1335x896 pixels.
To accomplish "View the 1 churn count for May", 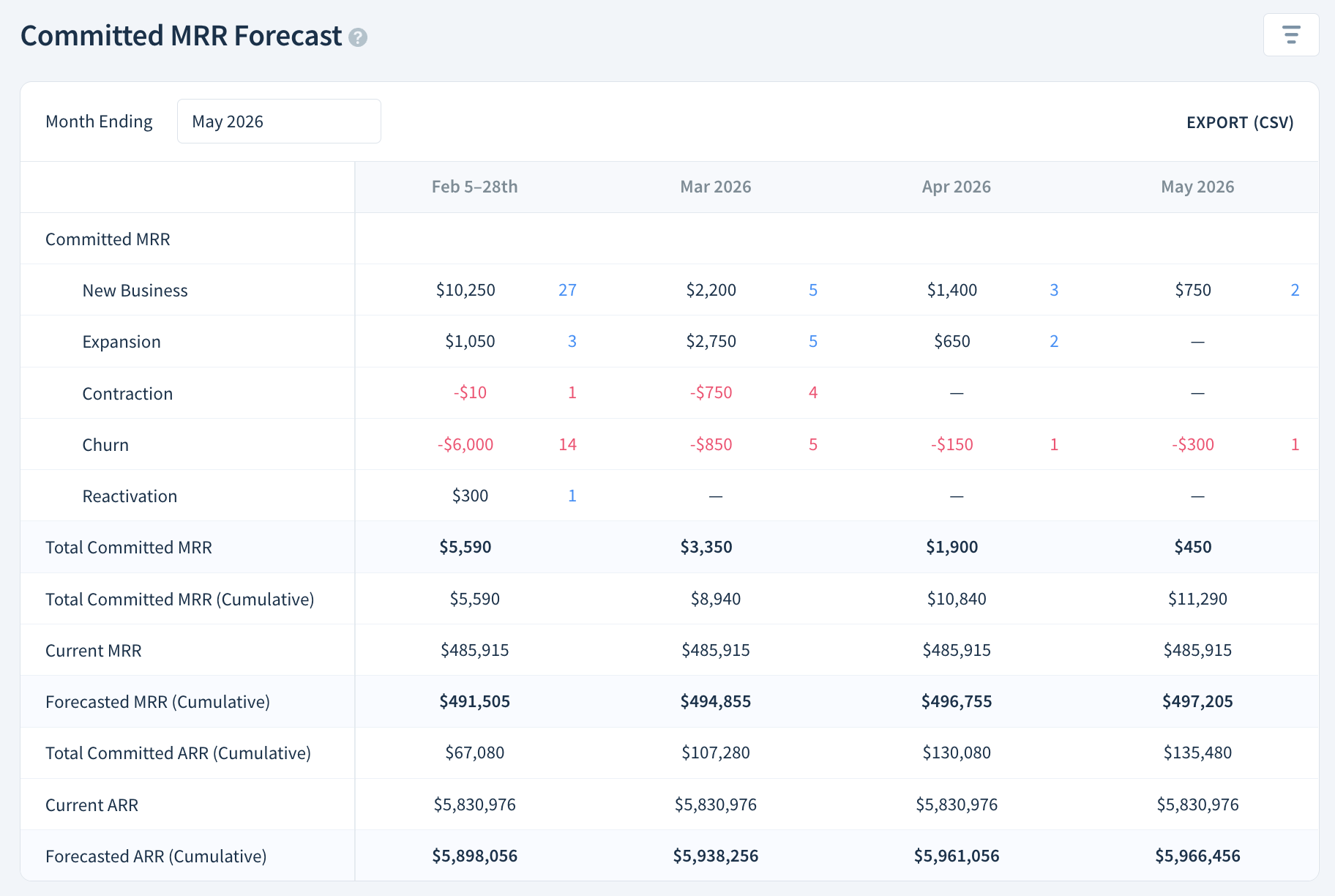I will pos(1295,444).
